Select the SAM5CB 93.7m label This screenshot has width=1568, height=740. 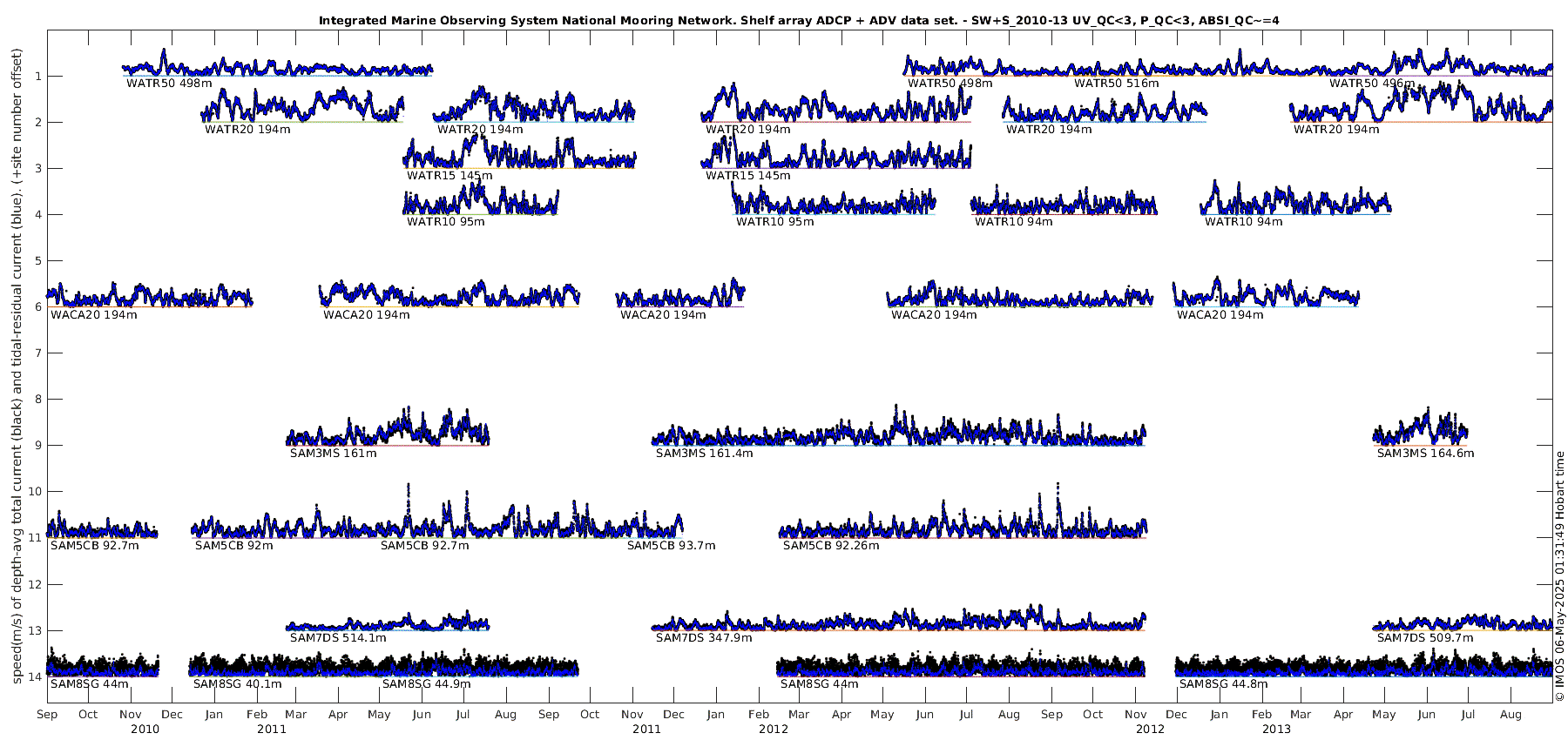click(x=672, y=546)
